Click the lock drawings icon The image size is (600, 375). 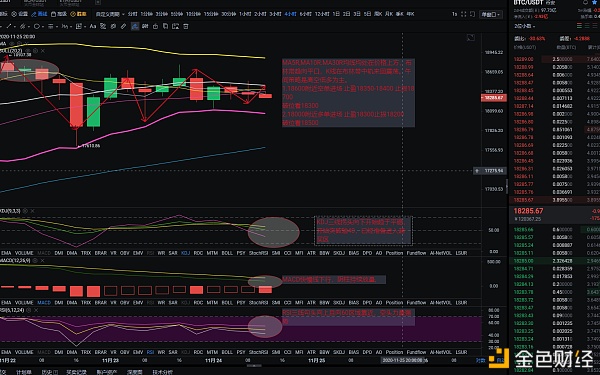pyautogui.click(x=155, y=26)
